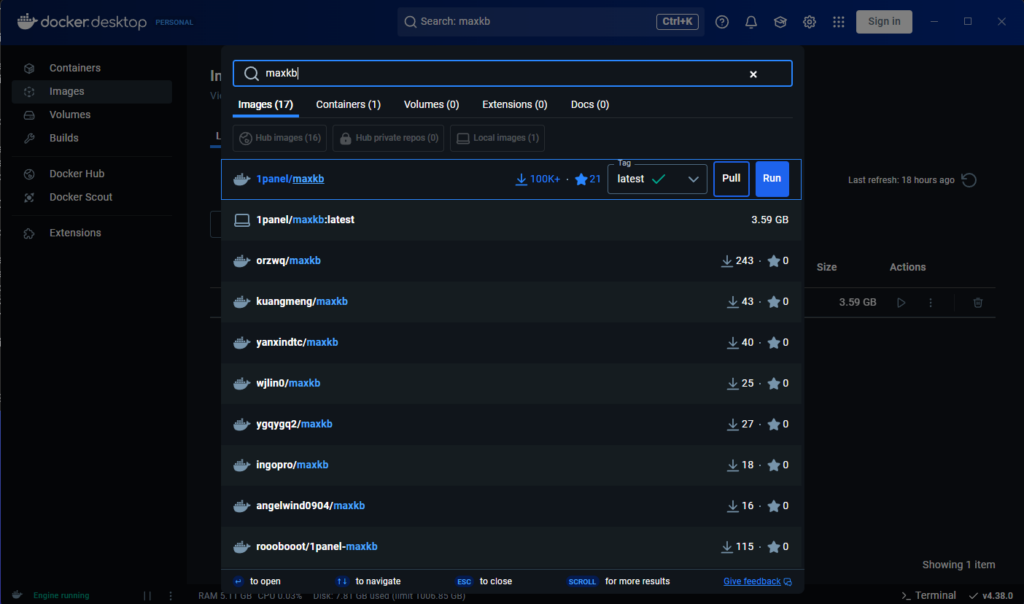This screenshot has width=1024, height=604.
Task: Click the star rating of 1panel/maxkb
Action: click(588, 179)
